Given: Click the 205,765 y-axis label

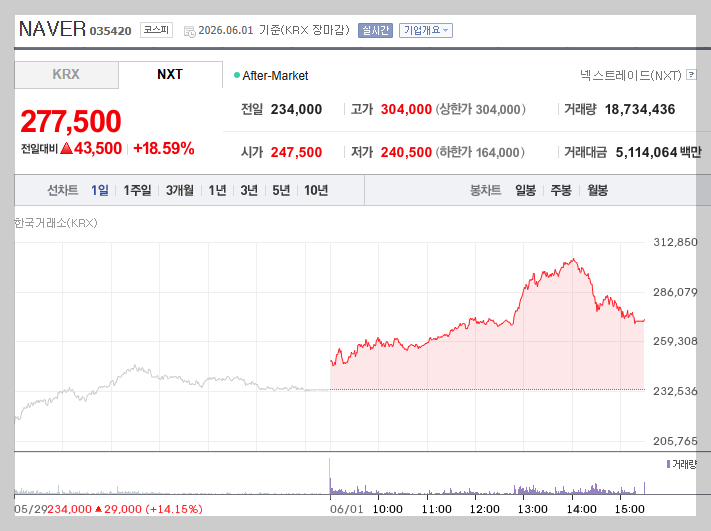Looking at the screenshot, I should pos(675,441).
